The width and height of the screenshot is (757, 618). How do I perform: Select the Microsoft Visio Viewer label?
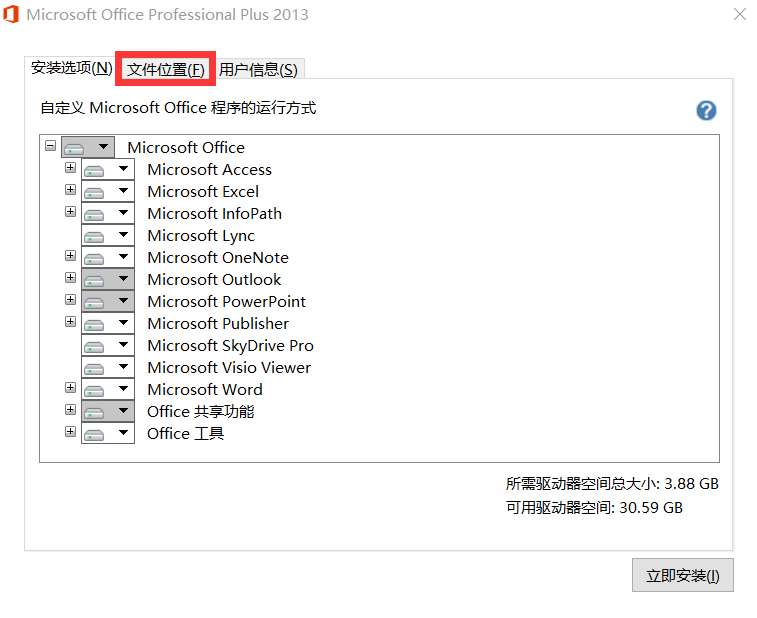point(229,367)
